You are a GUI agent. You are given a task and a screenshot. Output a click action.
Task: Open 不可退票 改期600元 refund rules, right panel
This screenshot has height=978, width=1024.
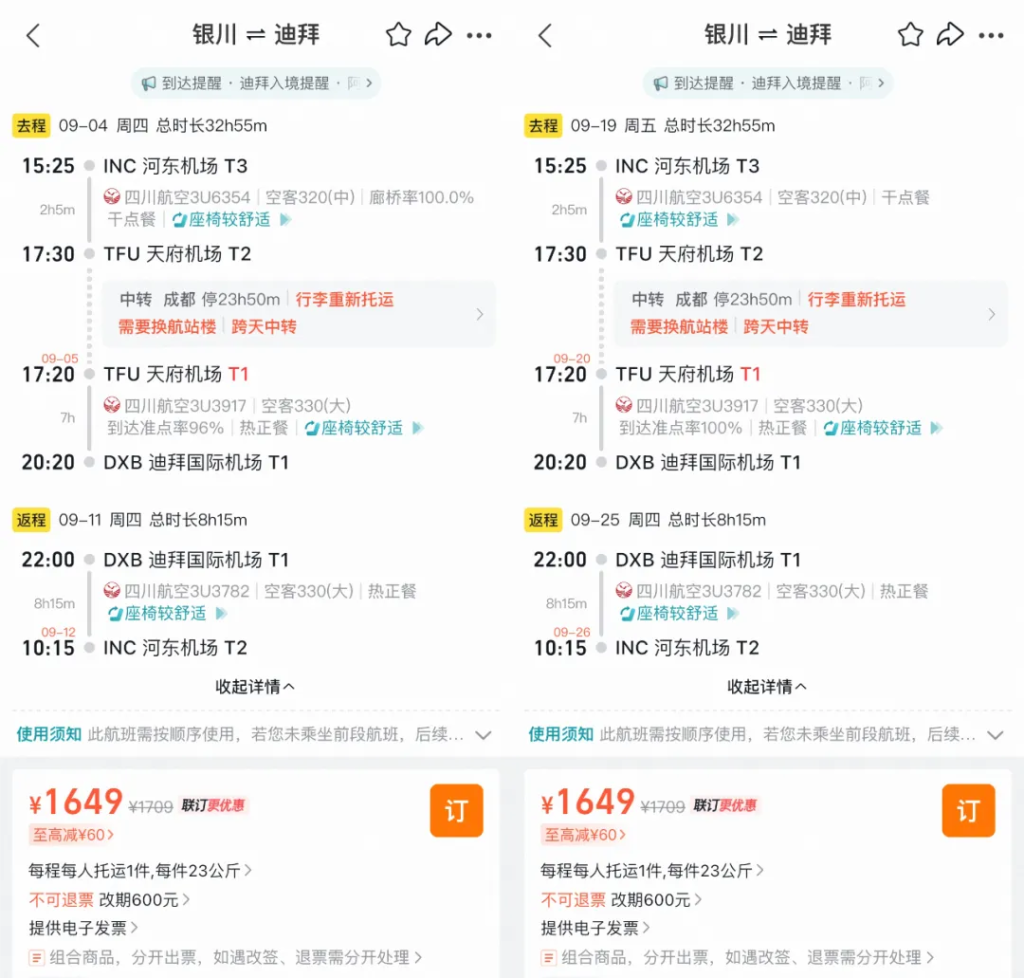pos(622,900)
